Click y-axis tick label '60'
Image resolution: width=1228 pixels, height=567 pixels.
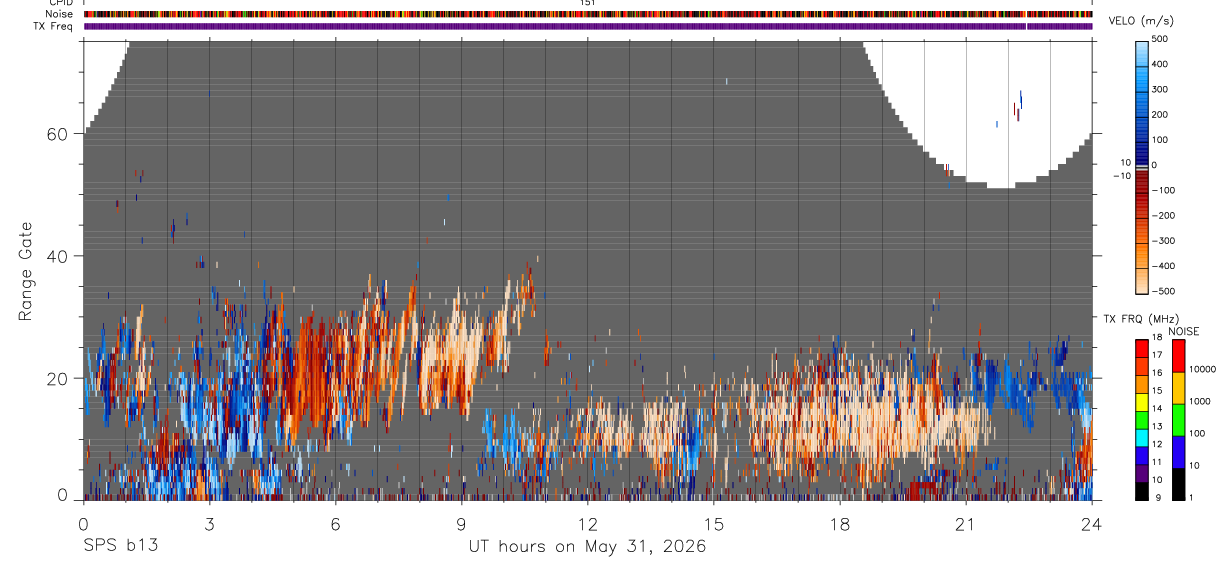point(58,134)
